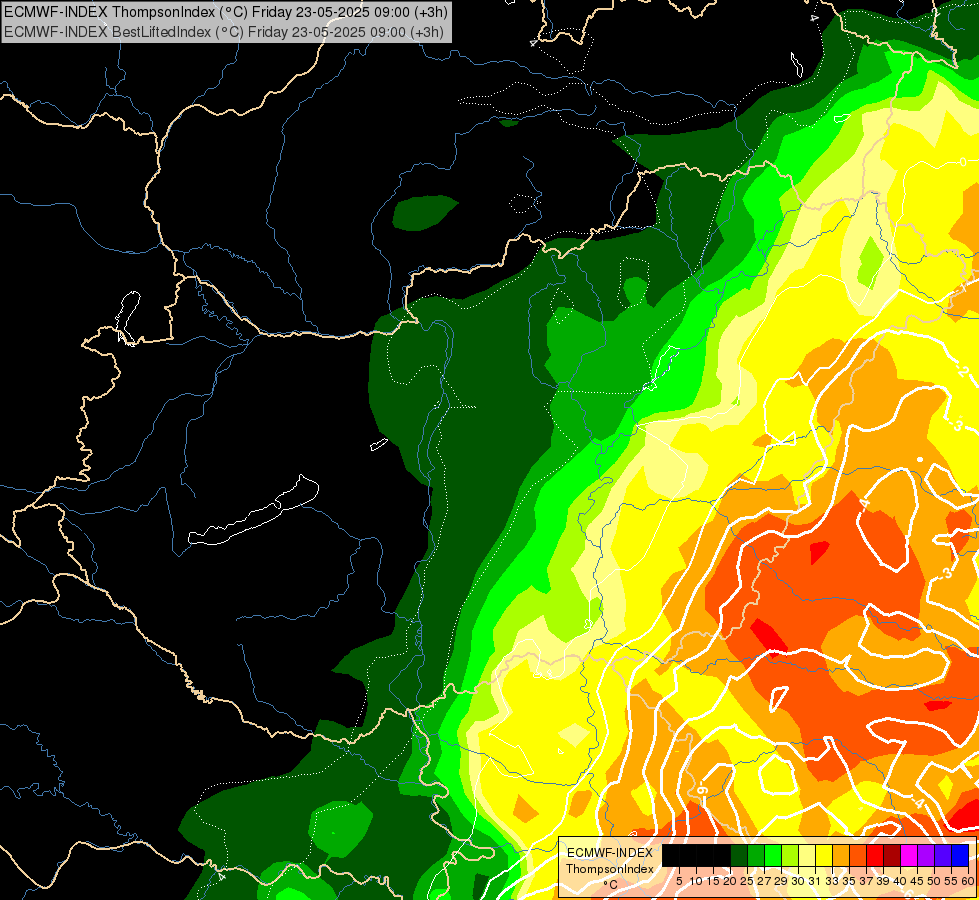979x900 pixels.
Task: Click the legend scale value '39'
Action: click(x=883, y=881)
